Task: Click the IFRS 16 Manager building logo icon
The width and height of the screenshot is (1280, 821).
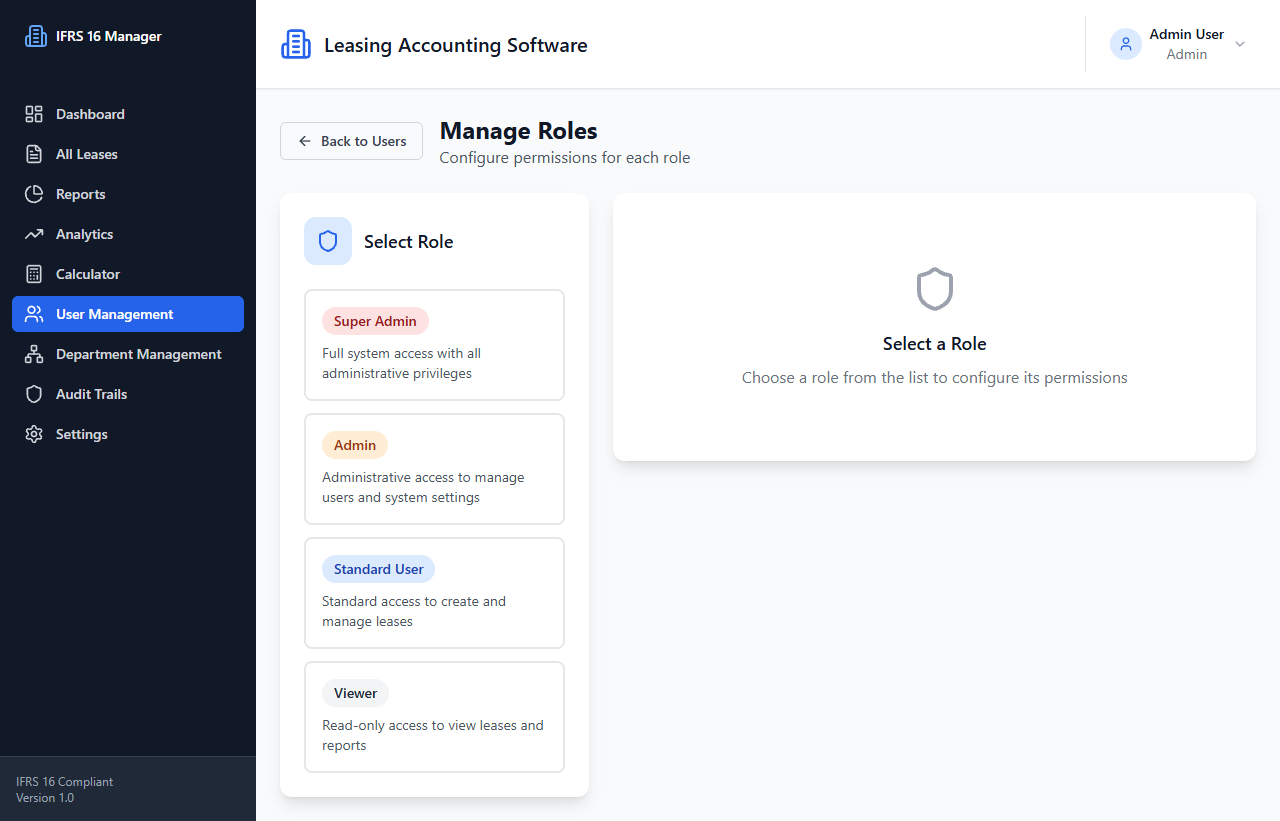Action: [x=35, y=36]
